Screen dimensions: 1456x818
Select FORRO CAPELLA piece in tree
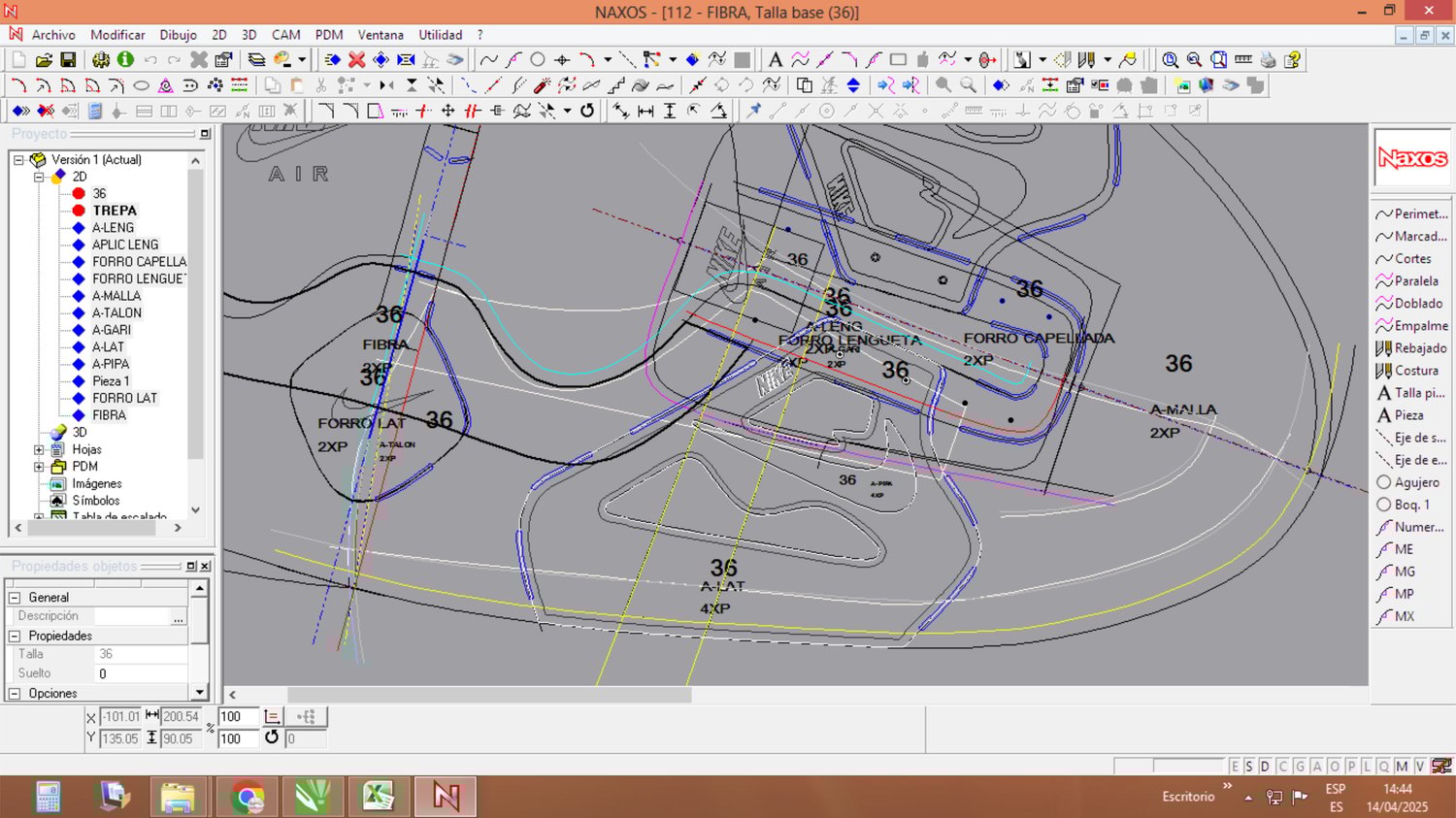coord(139,262)
